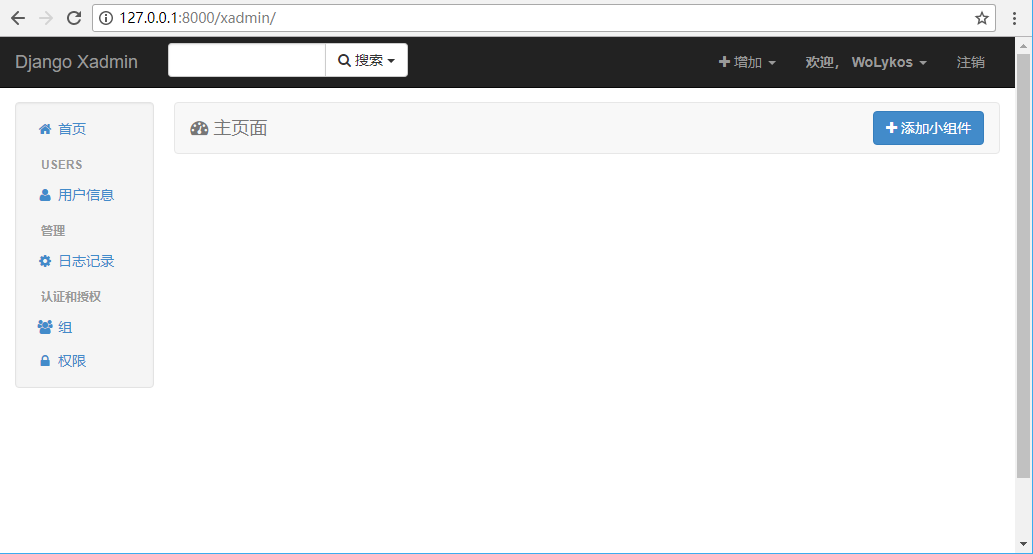Click the scrollbar up arrow
Screen dimensions: 1033x554
pyautogui.click(x=1023, y=45)
